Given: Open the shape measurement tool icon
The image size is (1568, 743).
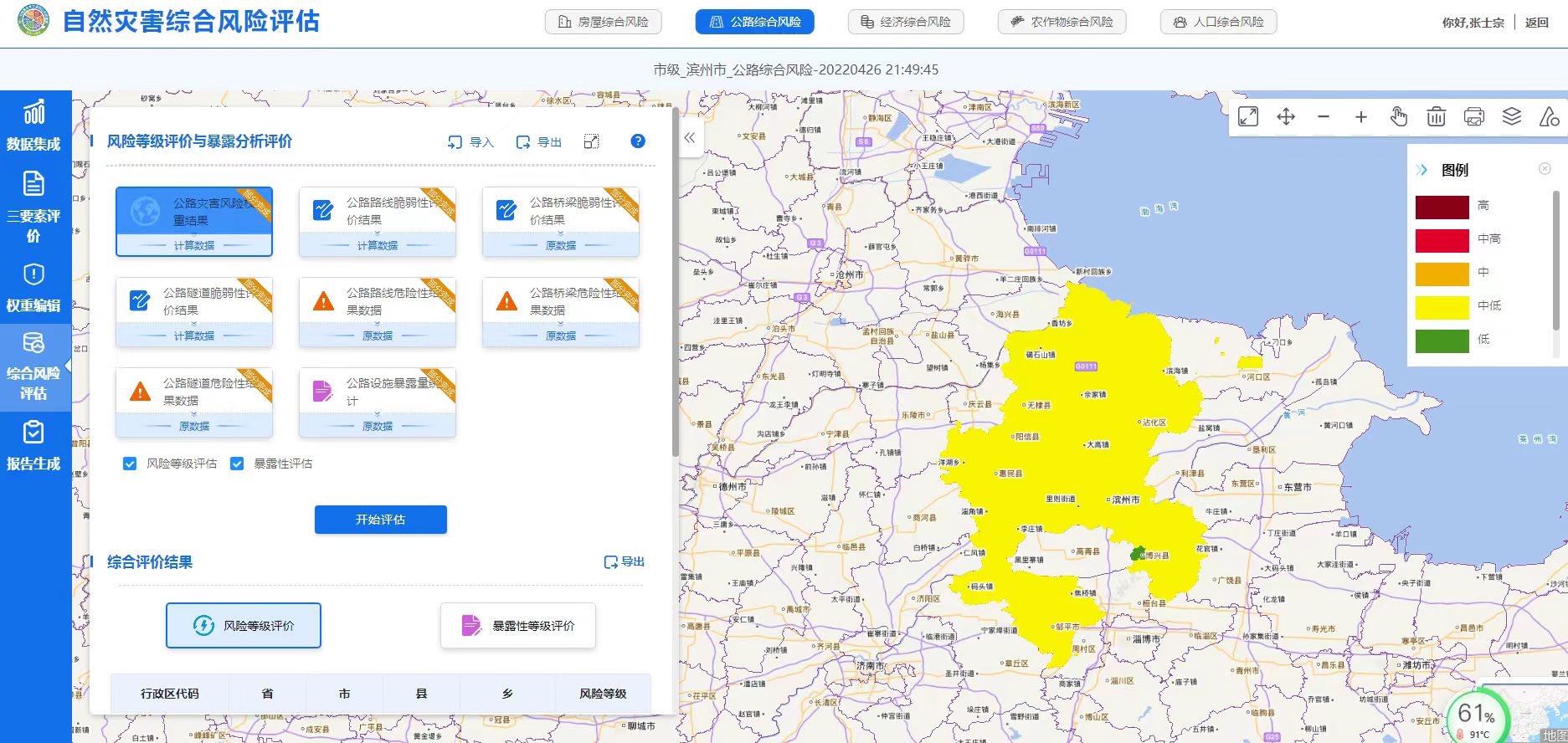Looking at the screenshot, I should [x=1550, y=117].
